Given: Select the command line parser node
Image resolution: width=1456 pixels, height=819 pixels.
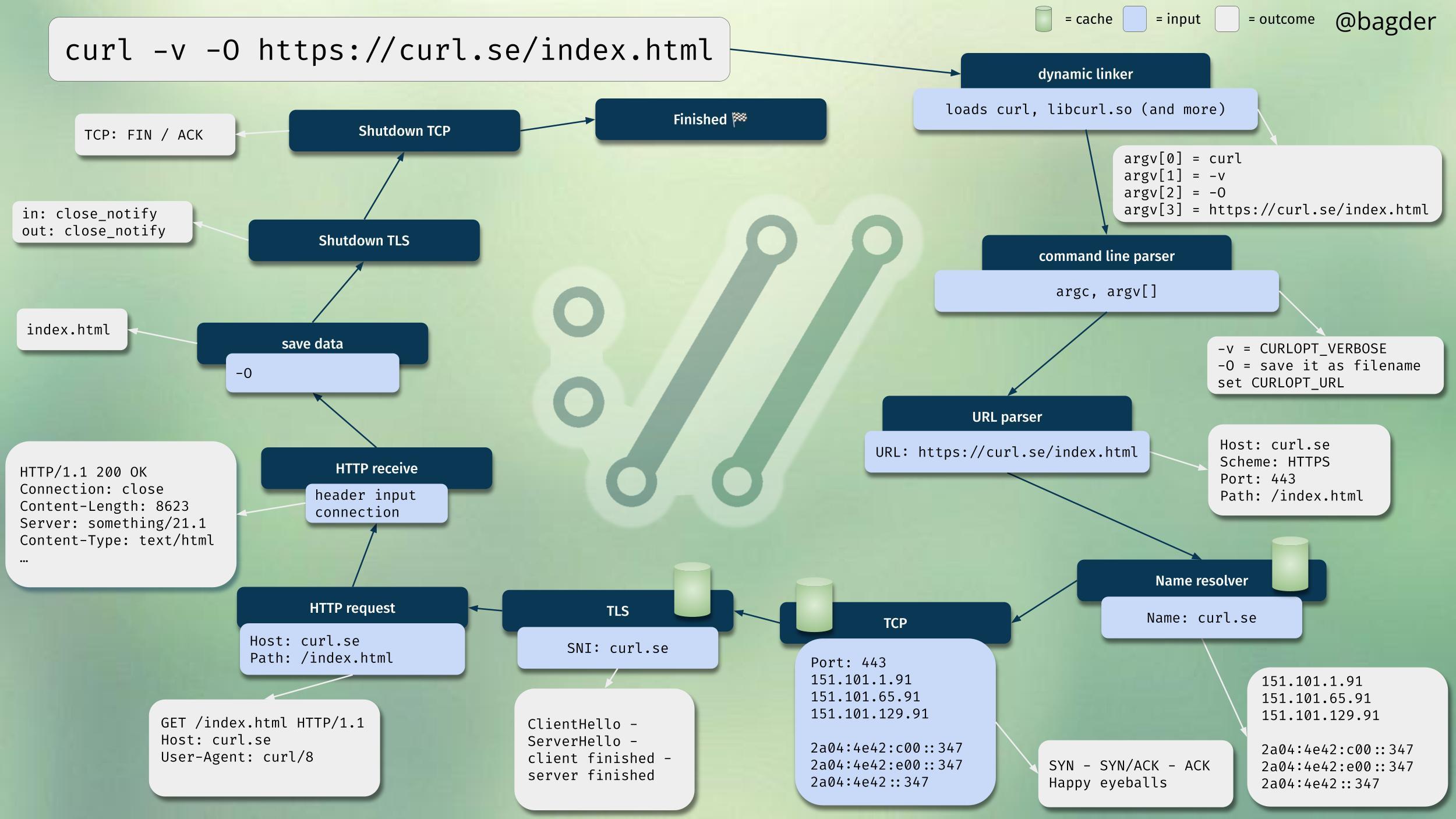Looking at the screenshot, I should 1106,256.
